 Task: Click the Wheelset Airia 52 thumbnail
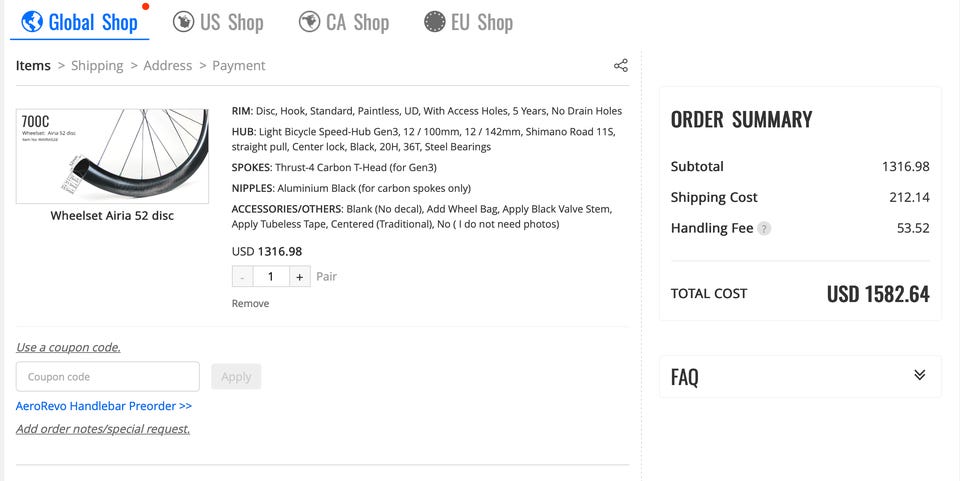pos(112,156)
